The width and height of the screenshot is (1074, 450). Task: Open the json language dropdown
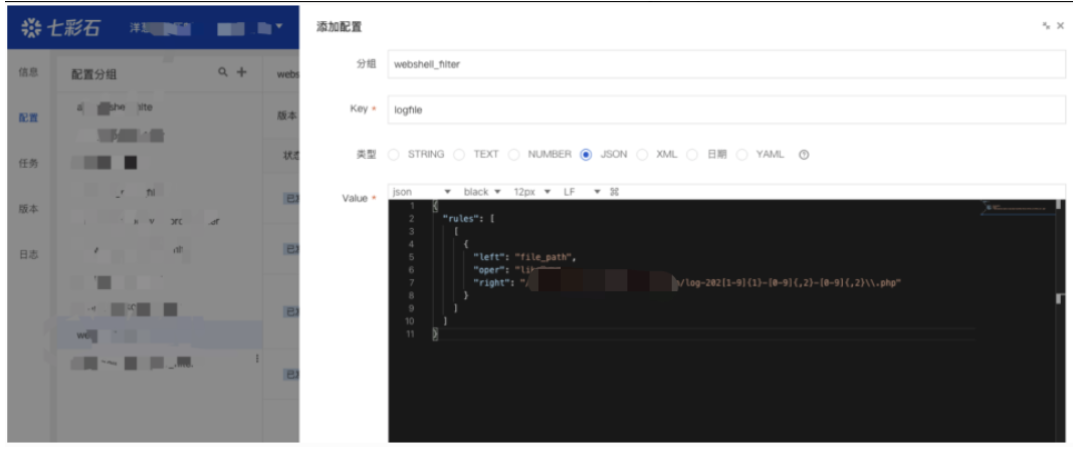[x=421, y=192]
